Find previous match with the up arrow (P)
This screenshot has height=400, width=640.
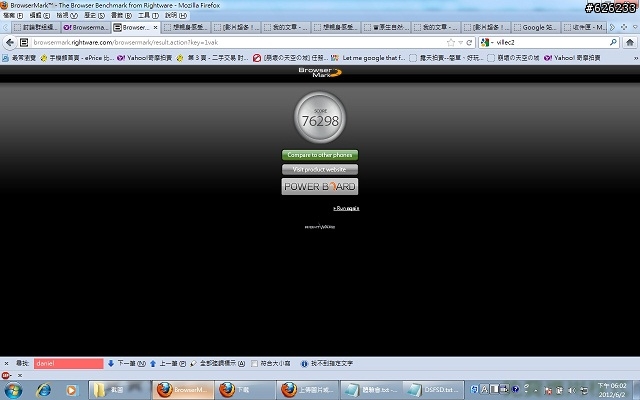coord(168,363)
